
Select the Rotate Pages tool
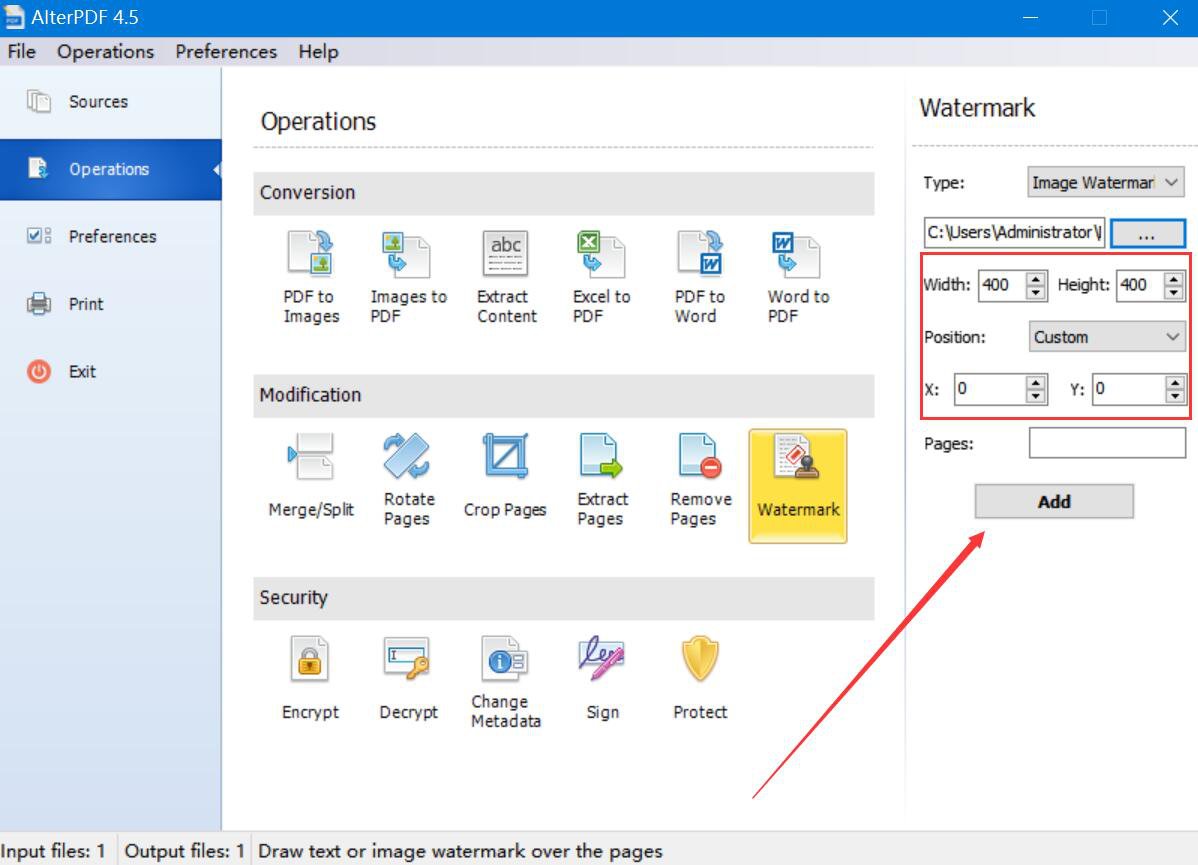click(407, 479)
